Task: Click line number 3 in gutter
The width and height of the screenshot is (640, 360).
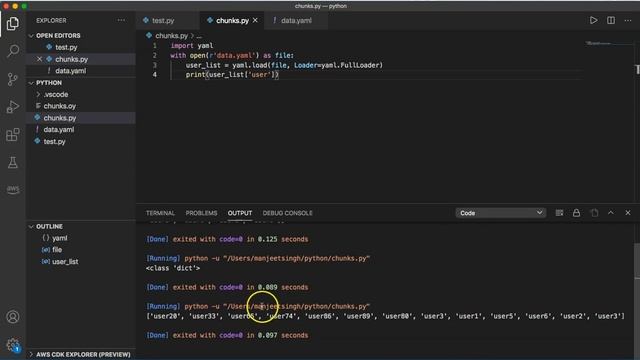Action: 155,65
